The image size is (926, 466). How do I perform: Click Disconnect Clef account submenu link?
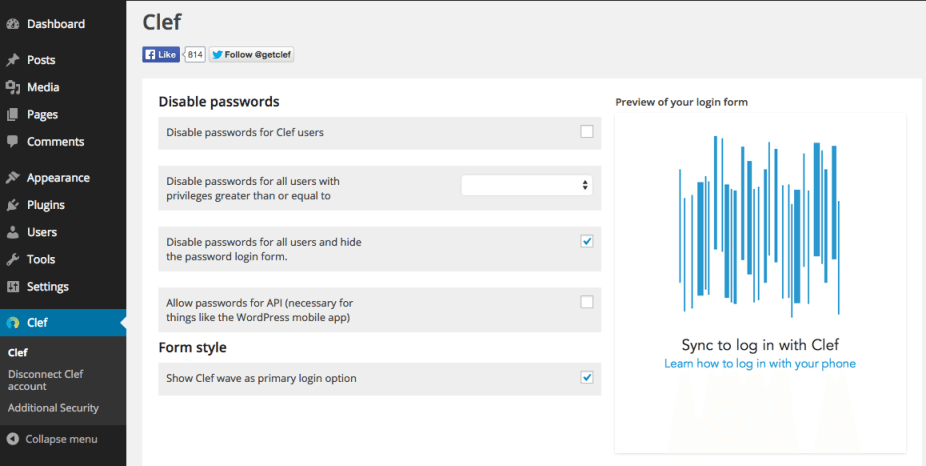point(45,380)
